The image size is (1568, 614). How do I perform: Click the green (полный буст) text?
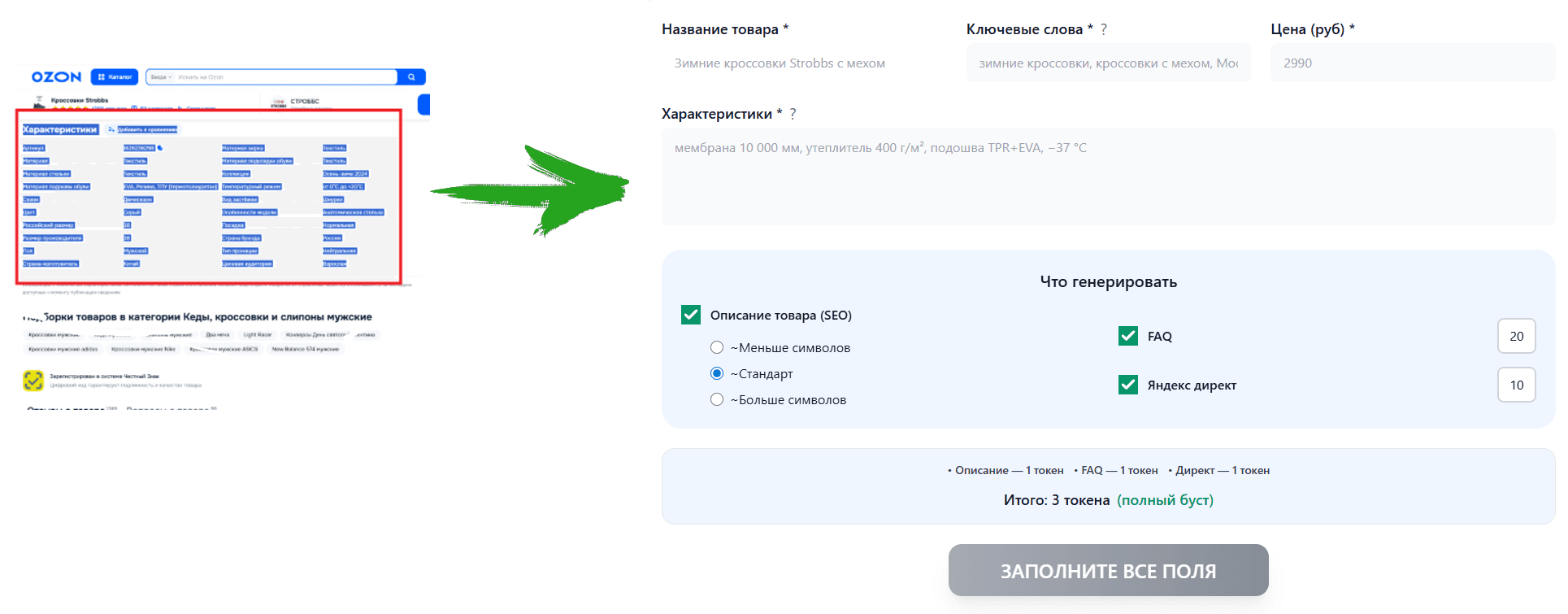click(x=1165, y=500)
